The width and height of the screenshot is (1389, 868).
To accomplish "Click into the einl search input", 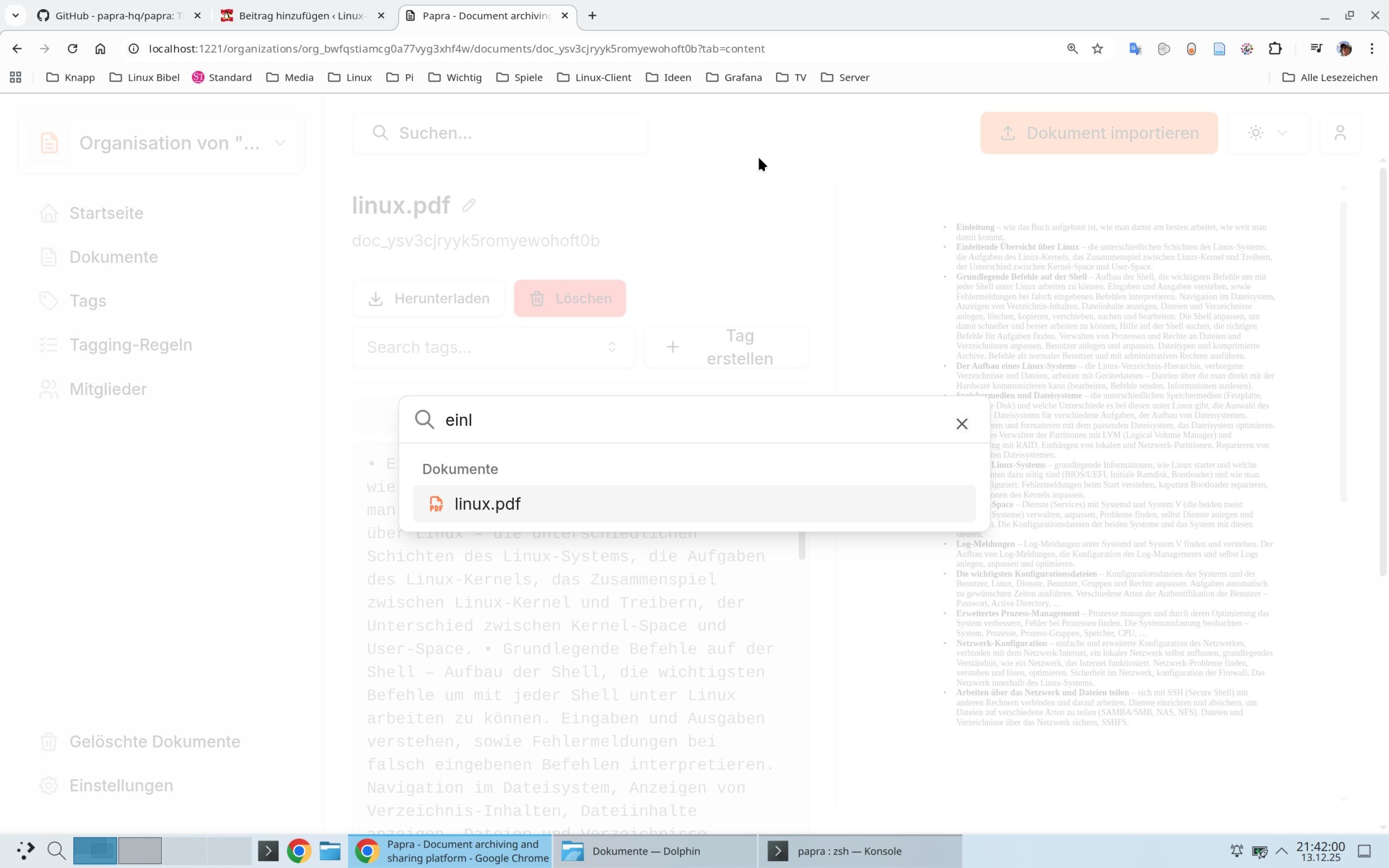I will point(689,420).
